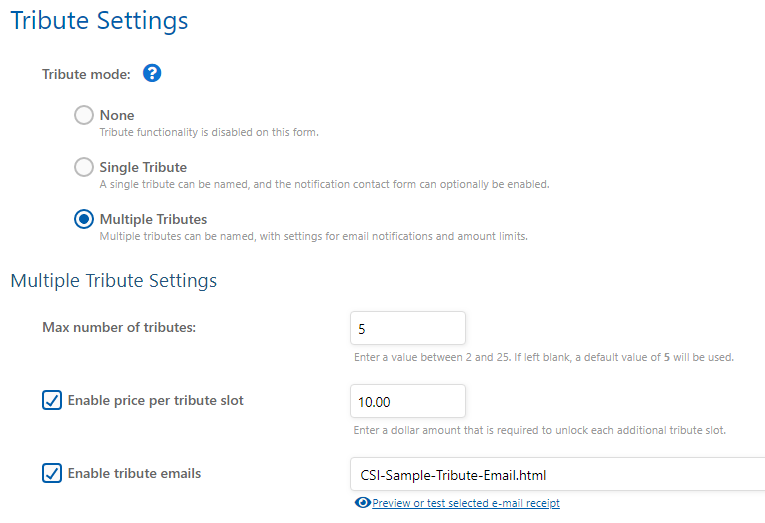Click the "Tribute Settings" page heading
Screen dimensions: 765x523
click(99, 19)
